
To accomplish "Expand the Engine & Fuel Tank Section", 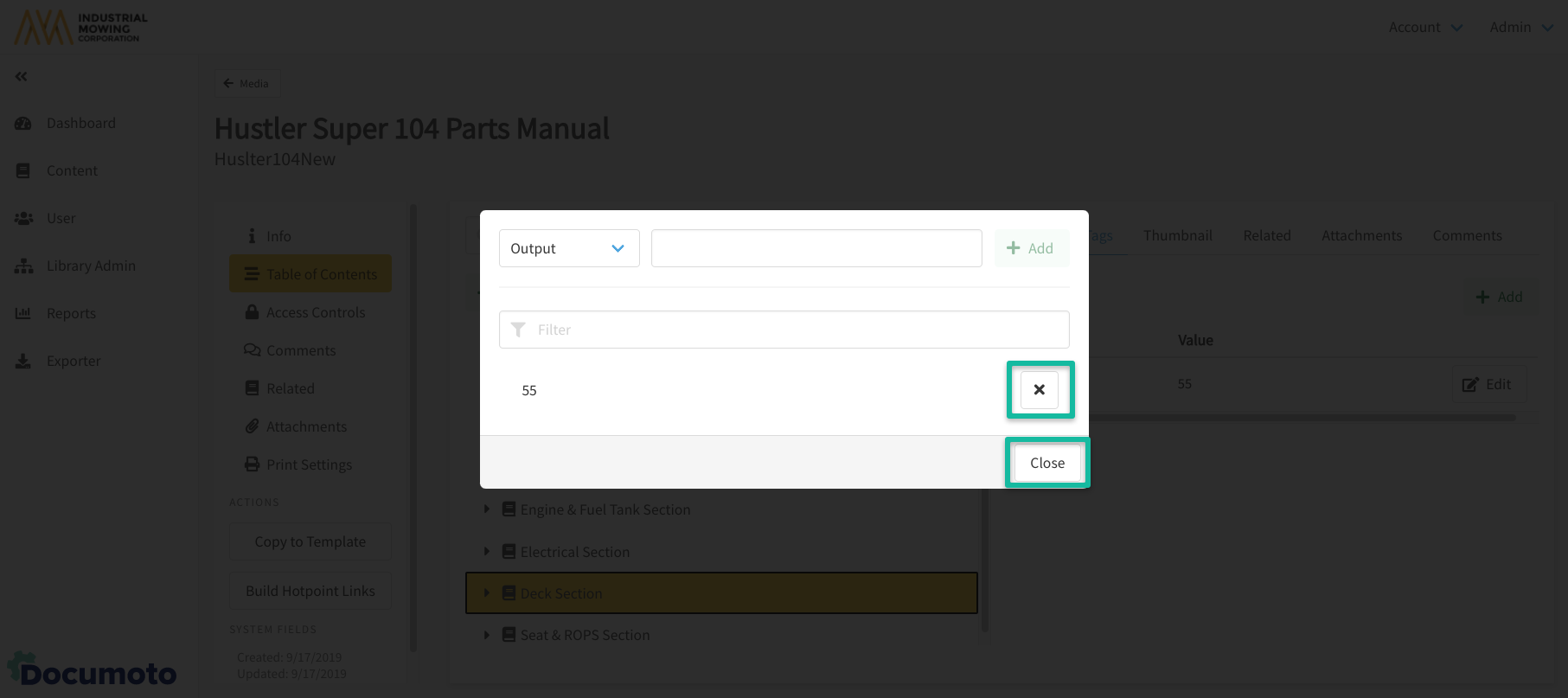I will coord(487,509).
